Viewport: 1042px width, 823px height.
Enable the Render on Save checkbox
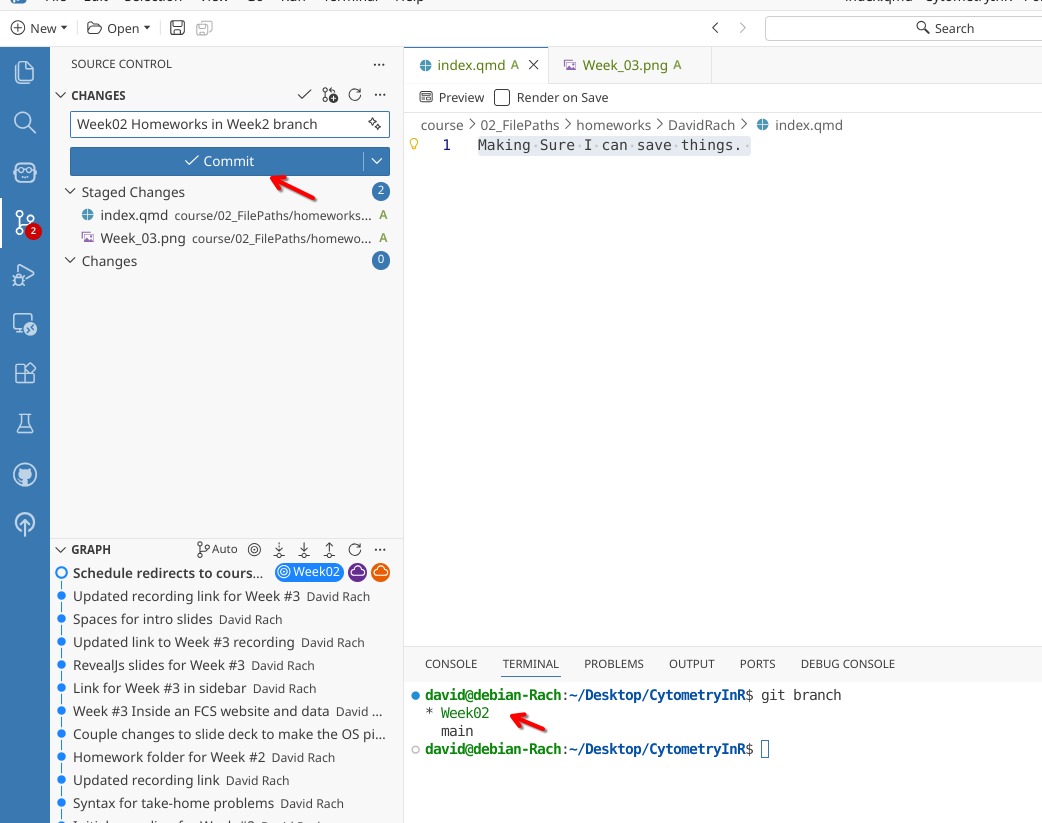502,98
